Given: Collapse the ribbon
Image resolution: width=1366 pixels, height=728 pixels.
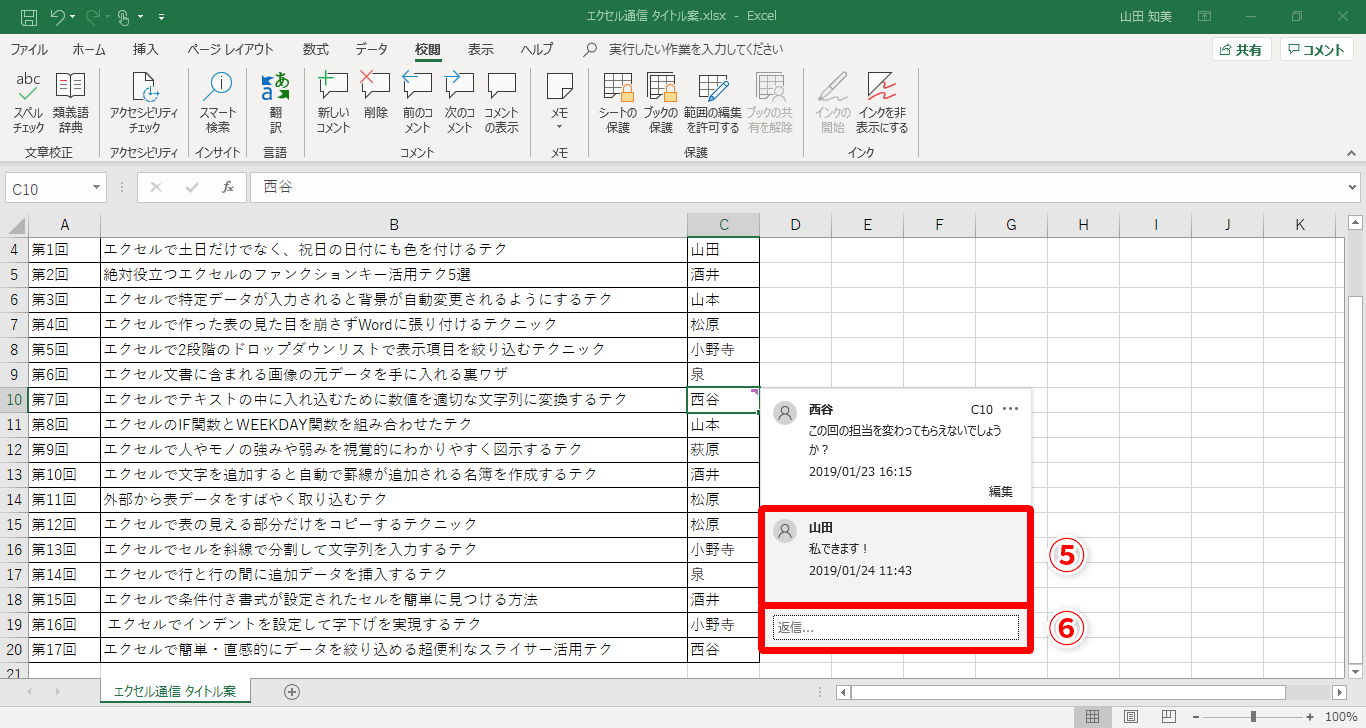Looking at the screenshot, I should [x=1351, y=152].
